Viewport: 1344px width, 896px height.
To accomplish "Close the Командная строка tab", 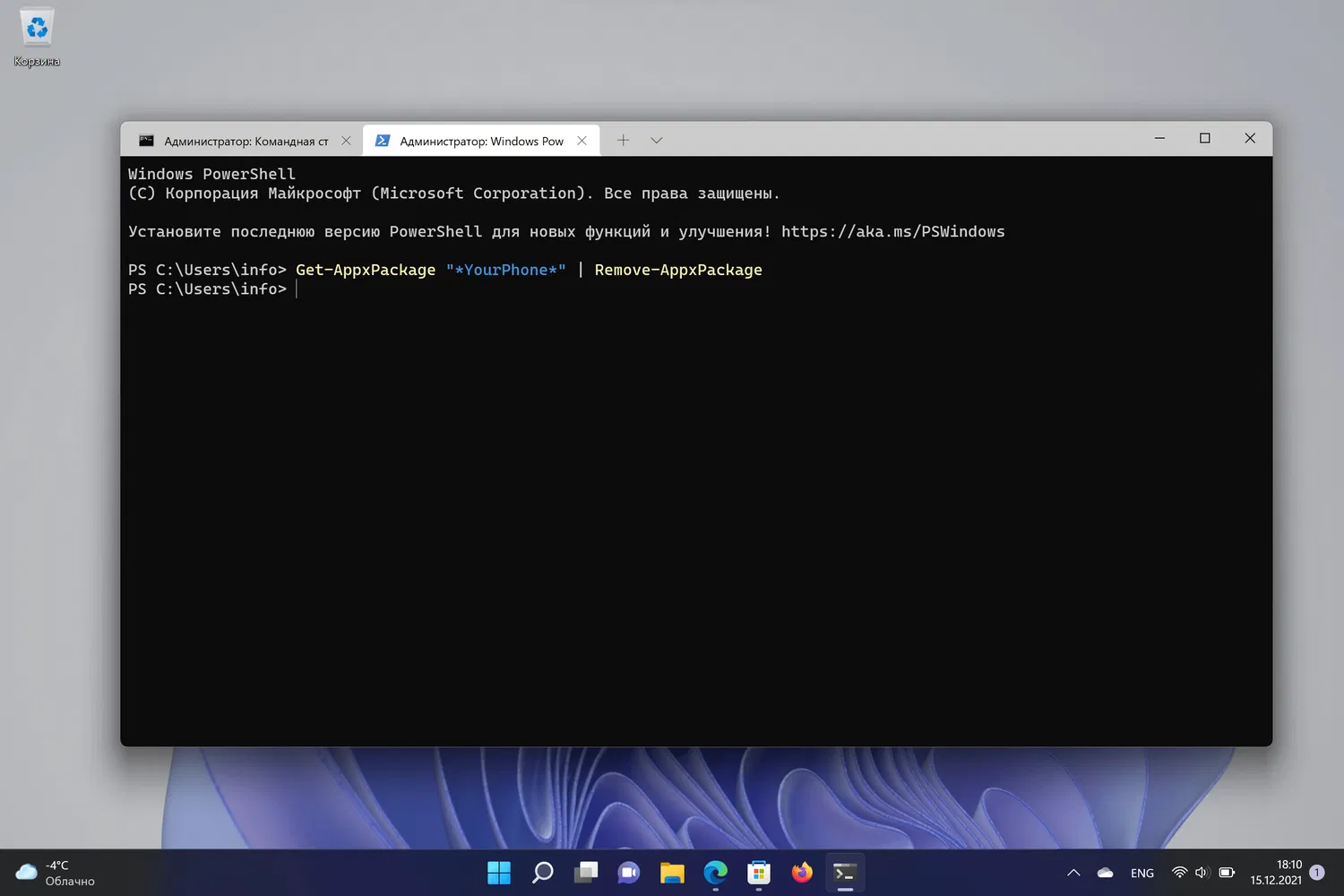I will [x=346, y=141].
